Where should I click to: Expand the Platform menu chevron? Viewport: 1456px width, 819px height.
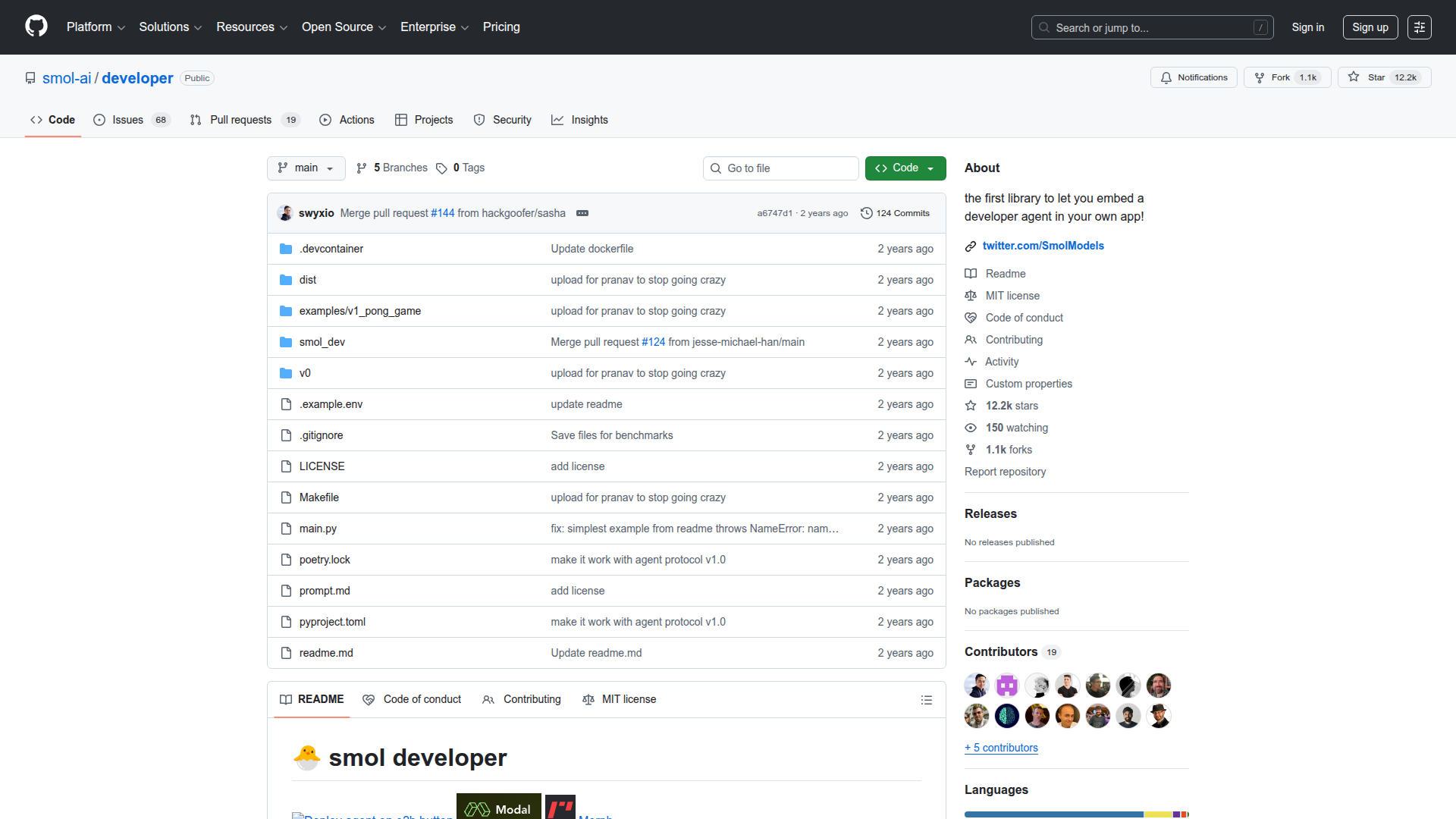121,27
